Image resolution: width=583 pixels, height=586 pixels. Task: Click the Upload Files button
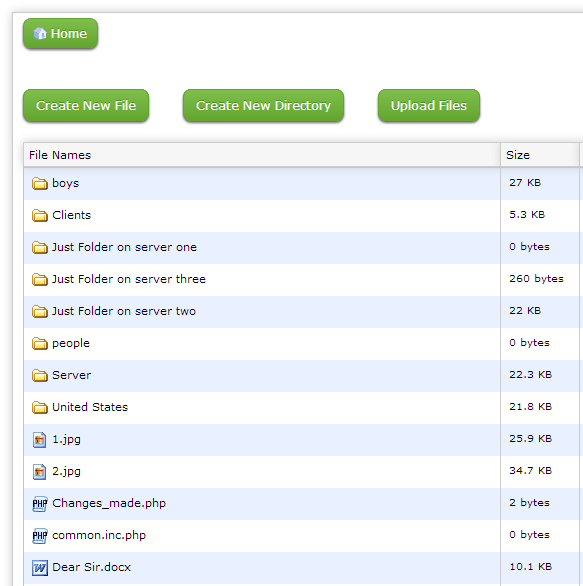429,105
